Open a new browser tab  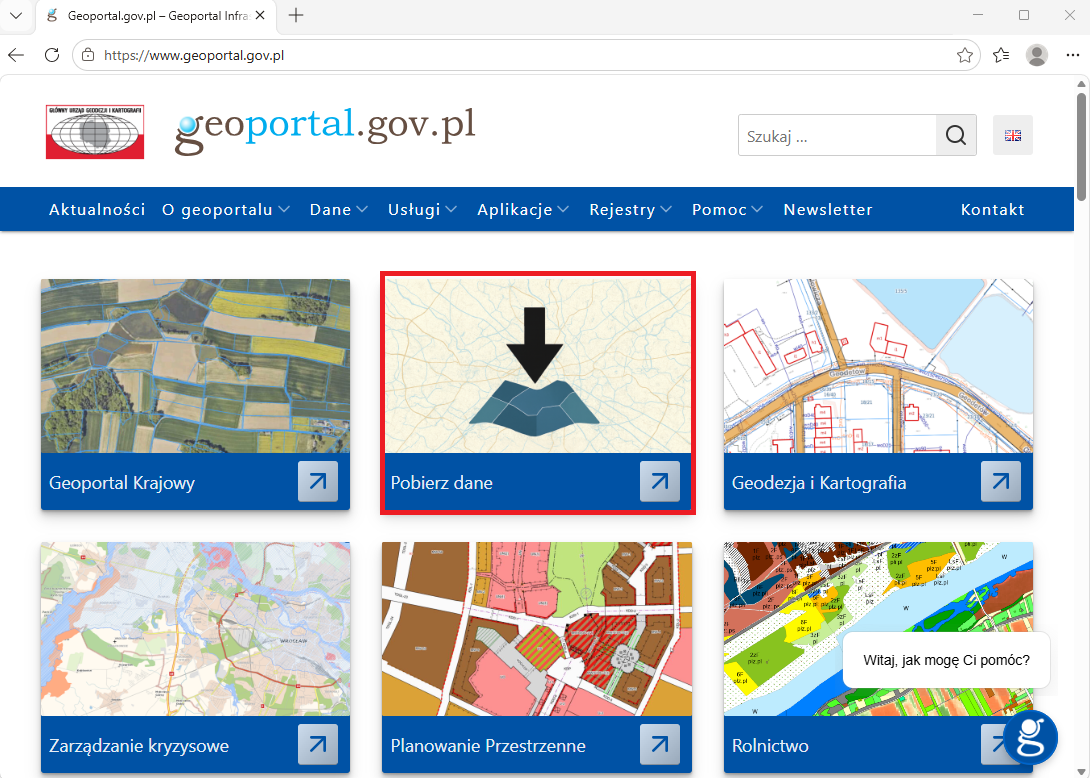click(x=296, y=15)
